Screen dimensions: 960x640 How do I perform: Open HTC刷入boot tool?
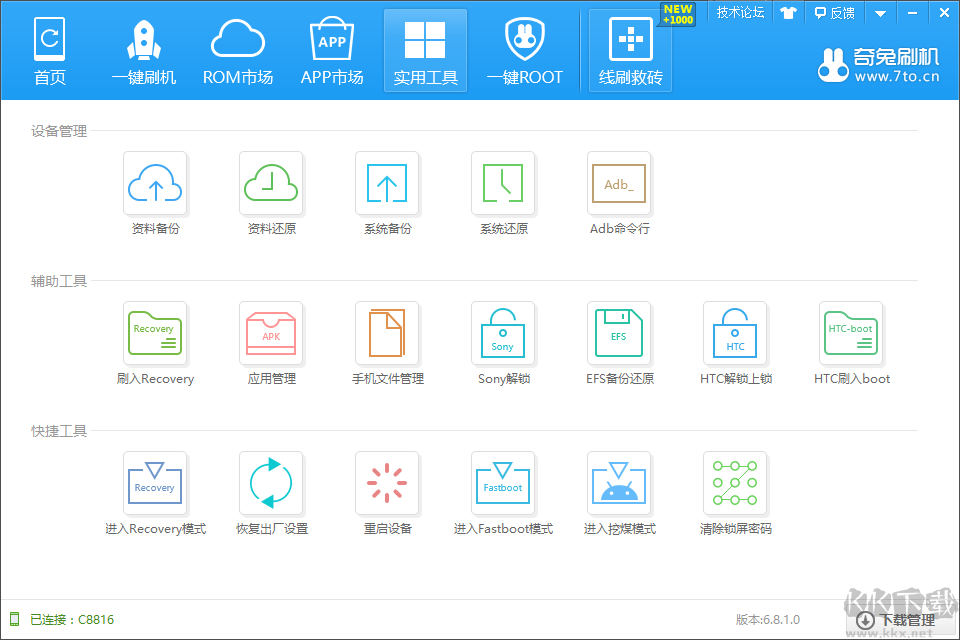tap(851, 334)
